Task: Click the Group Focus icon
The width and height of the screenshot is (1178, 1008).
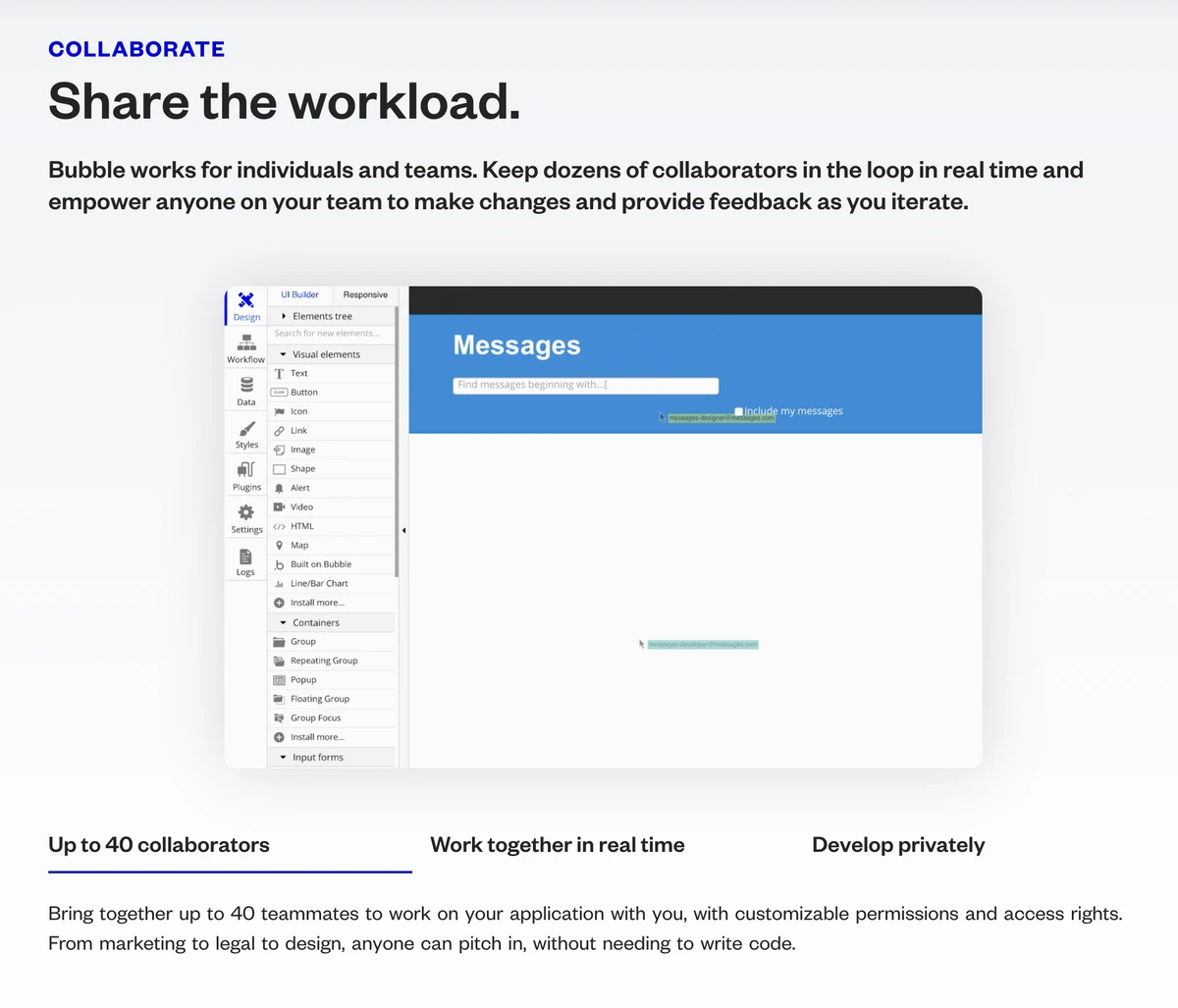Action: 279,718
